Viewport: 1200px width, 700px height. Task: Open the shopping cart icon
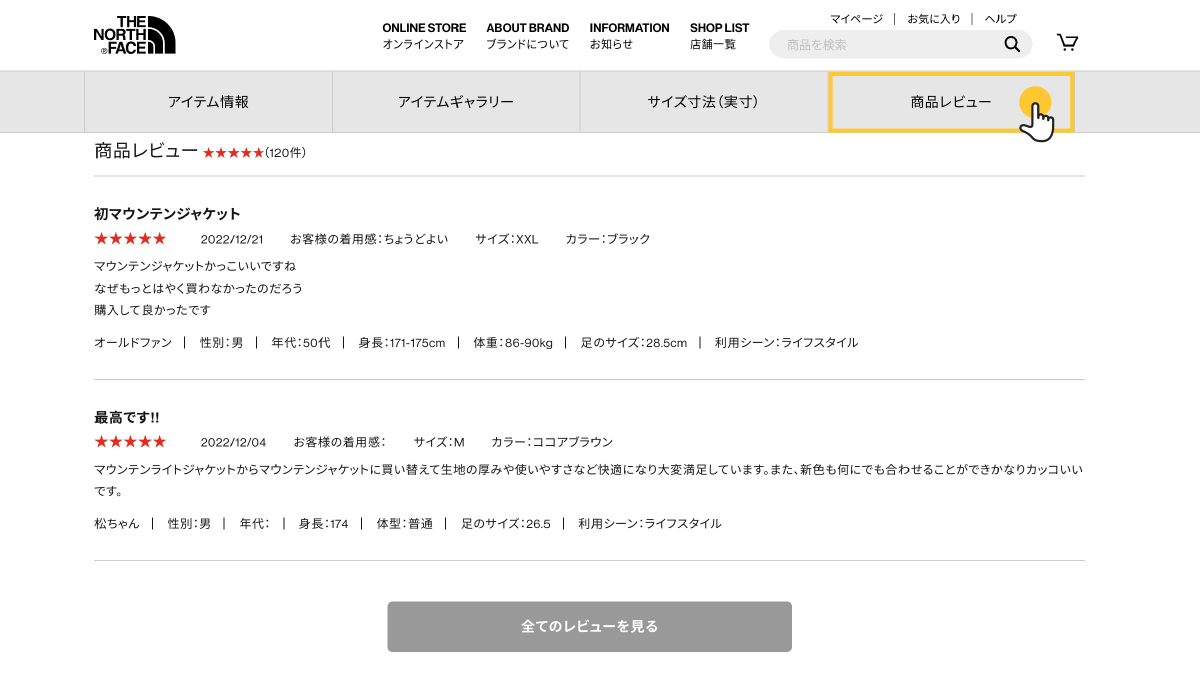pyautogui.click(x=1067, y=42)
